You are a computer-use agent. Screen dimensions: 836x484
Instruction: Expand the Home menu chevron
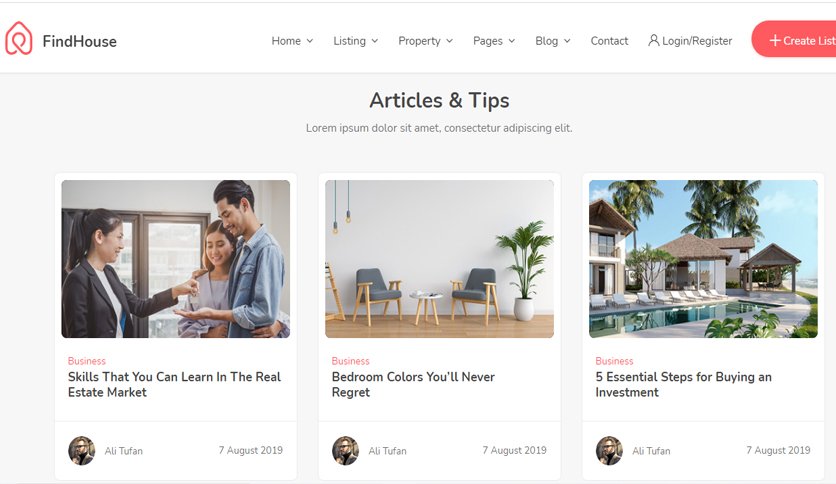click(310, 41)
